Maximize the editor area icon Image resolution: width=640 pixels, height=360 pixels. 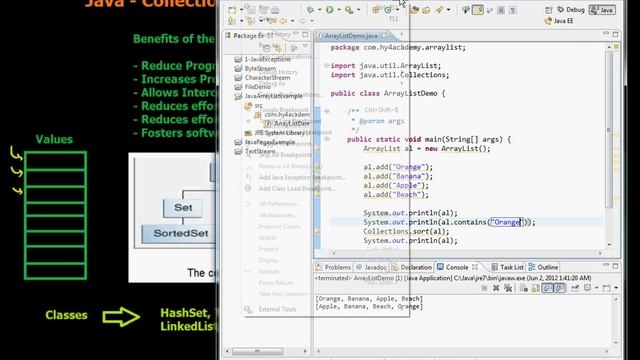(x=616, y=34)
